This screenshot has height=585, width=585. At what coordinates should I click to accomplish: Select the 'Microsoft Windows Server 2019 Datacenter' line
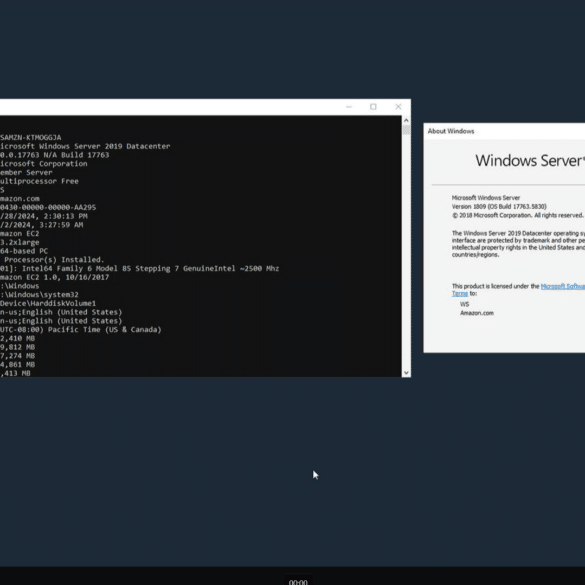(x=85, y=146)
